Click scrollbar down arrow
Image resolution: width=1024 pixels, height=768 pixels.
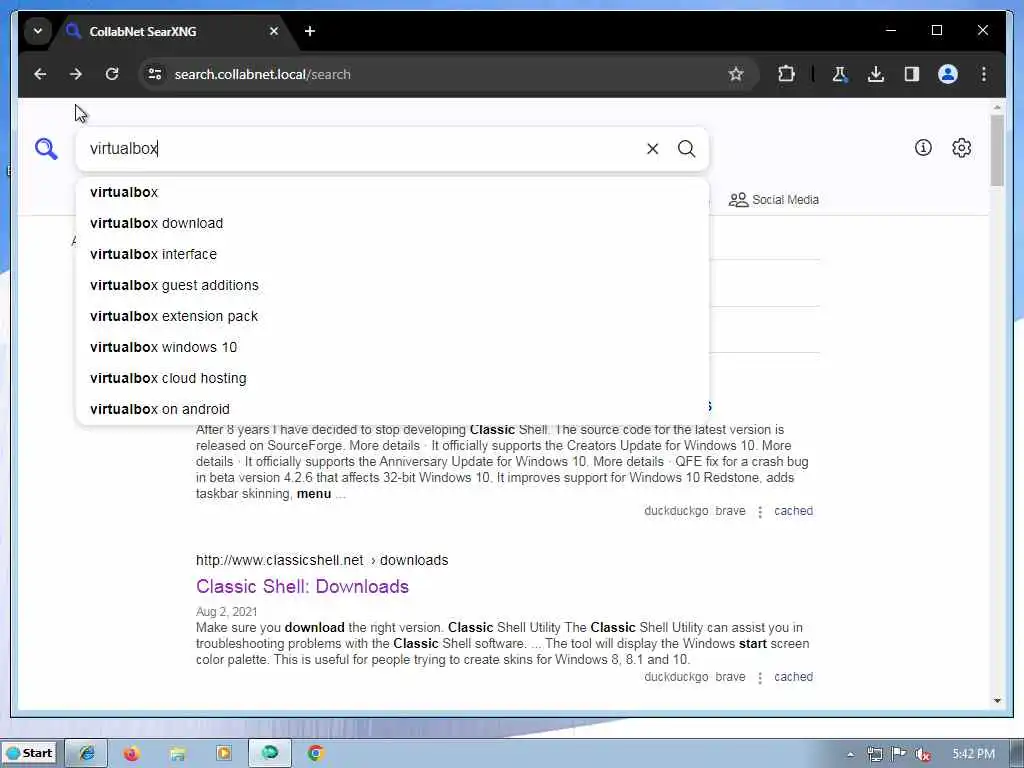(997, 701)
